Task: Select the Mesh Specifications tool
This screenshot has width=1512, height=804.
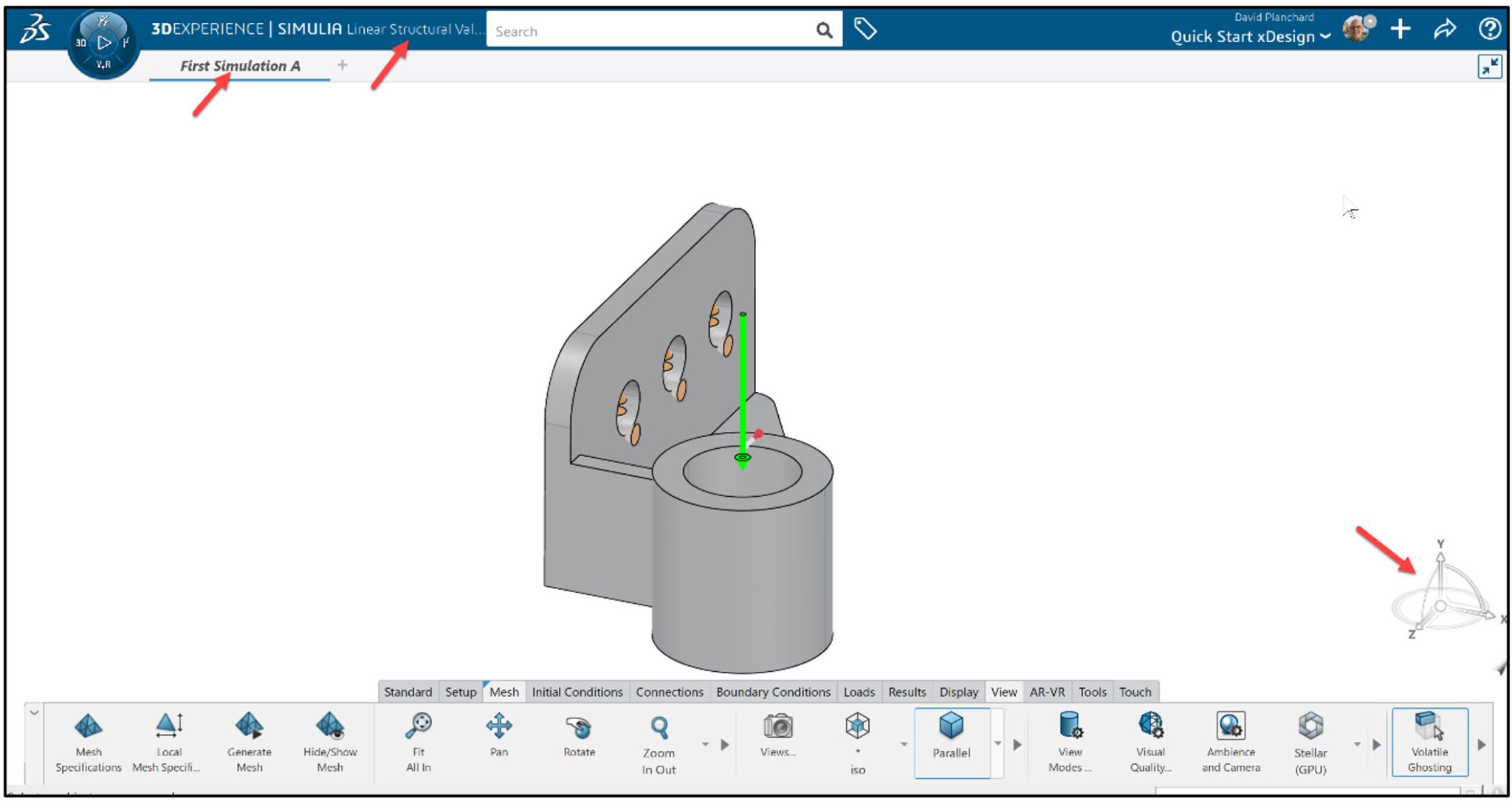Action: [88, 741]
